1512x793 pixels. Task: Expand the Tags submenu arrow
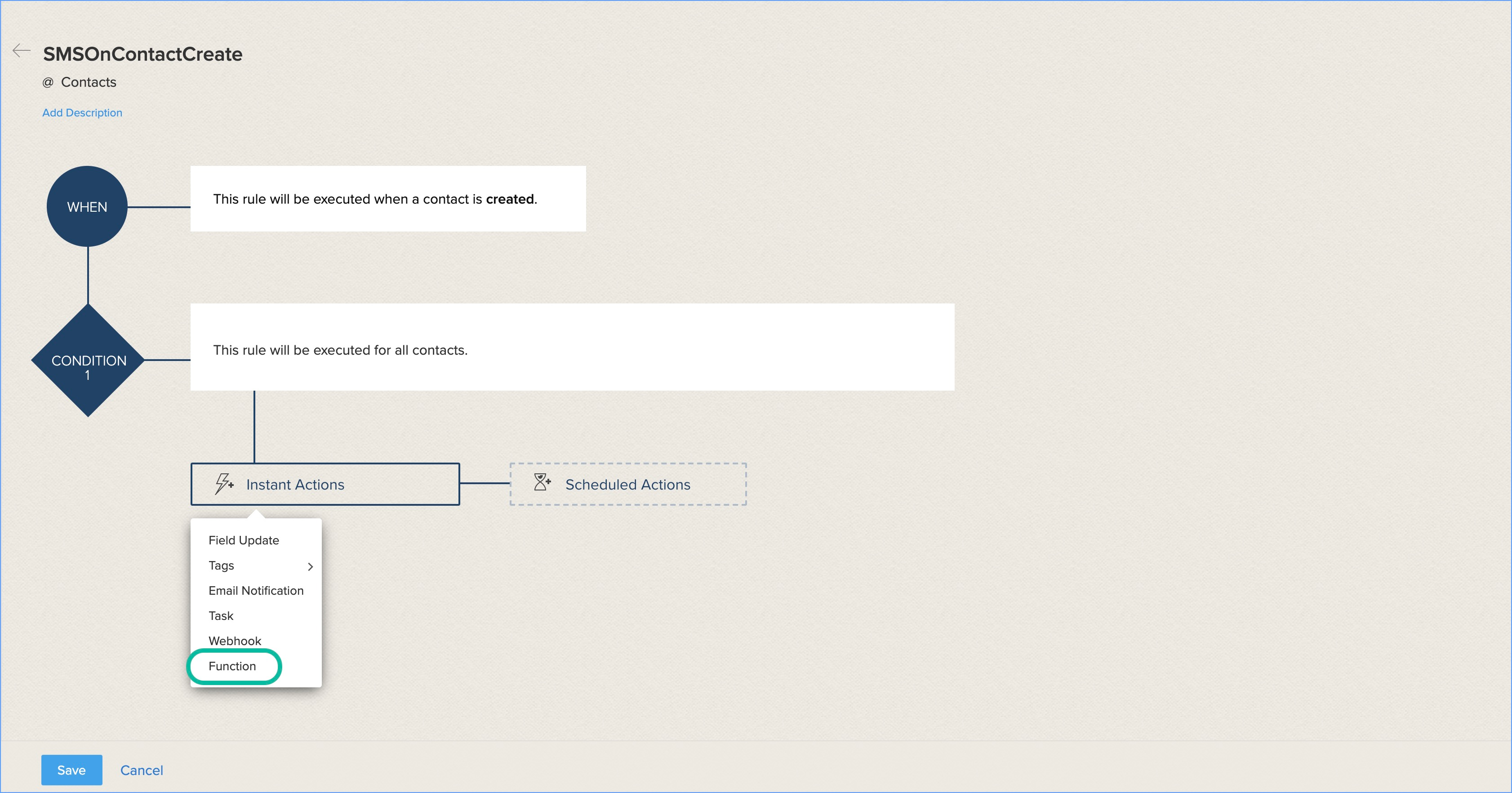pyautogui.click(x=311, y=566)
